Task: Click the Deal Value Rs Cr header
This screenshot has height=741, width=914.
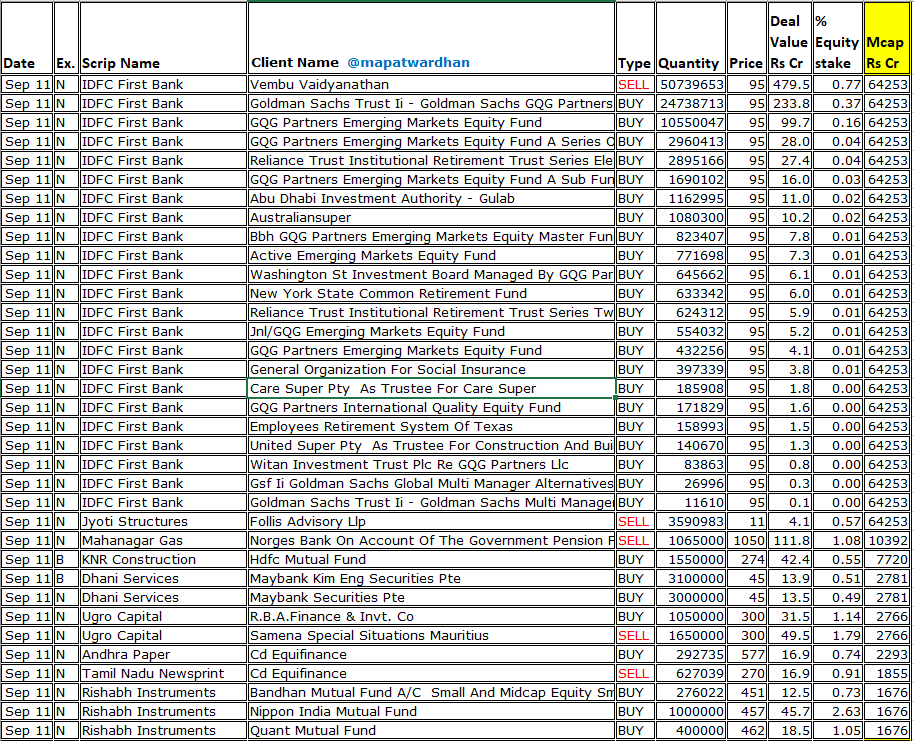Action: tap(789, 38)
